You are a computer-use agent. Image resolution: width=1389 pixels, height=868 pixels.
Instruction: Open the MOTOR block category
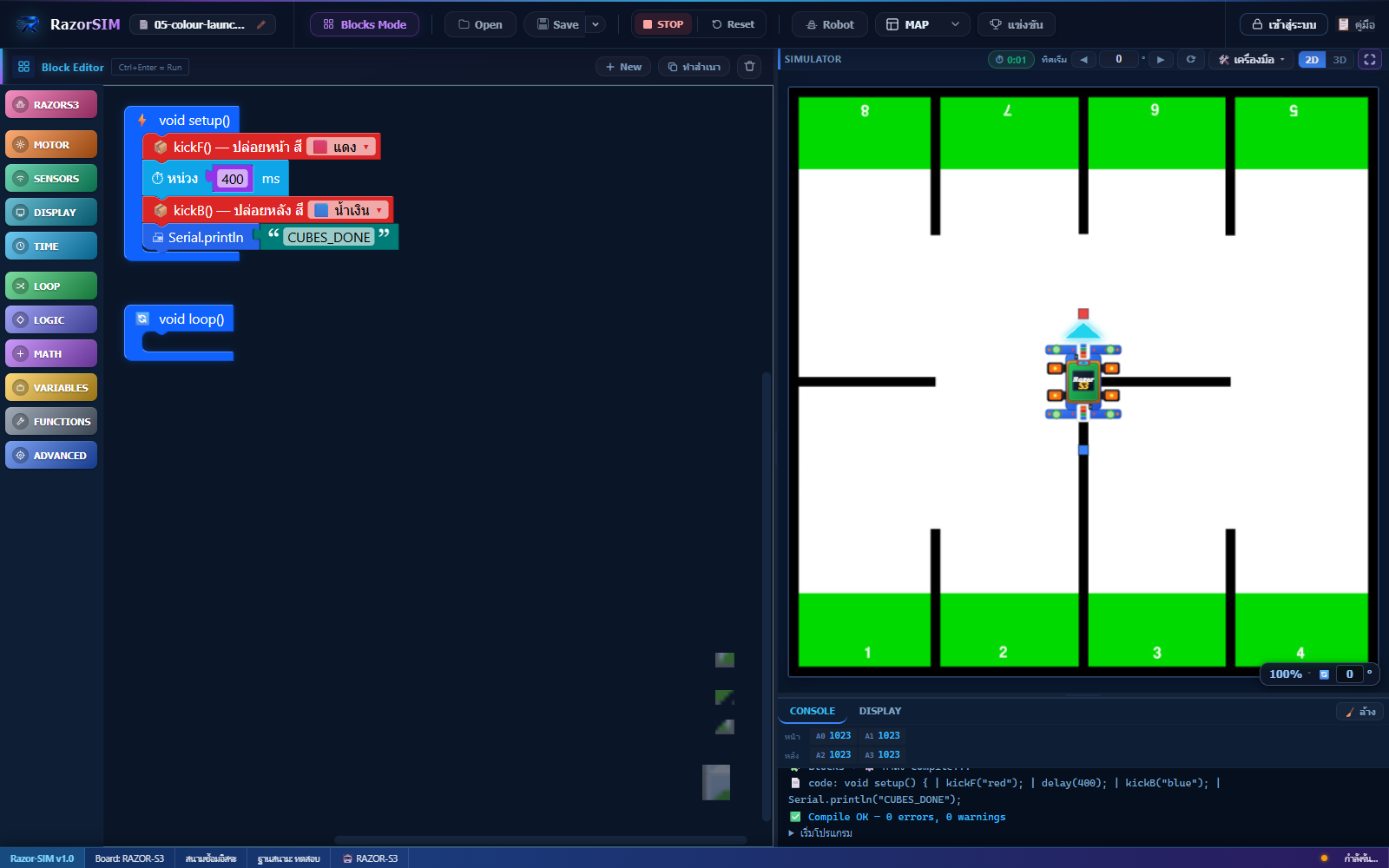[51, 144]
